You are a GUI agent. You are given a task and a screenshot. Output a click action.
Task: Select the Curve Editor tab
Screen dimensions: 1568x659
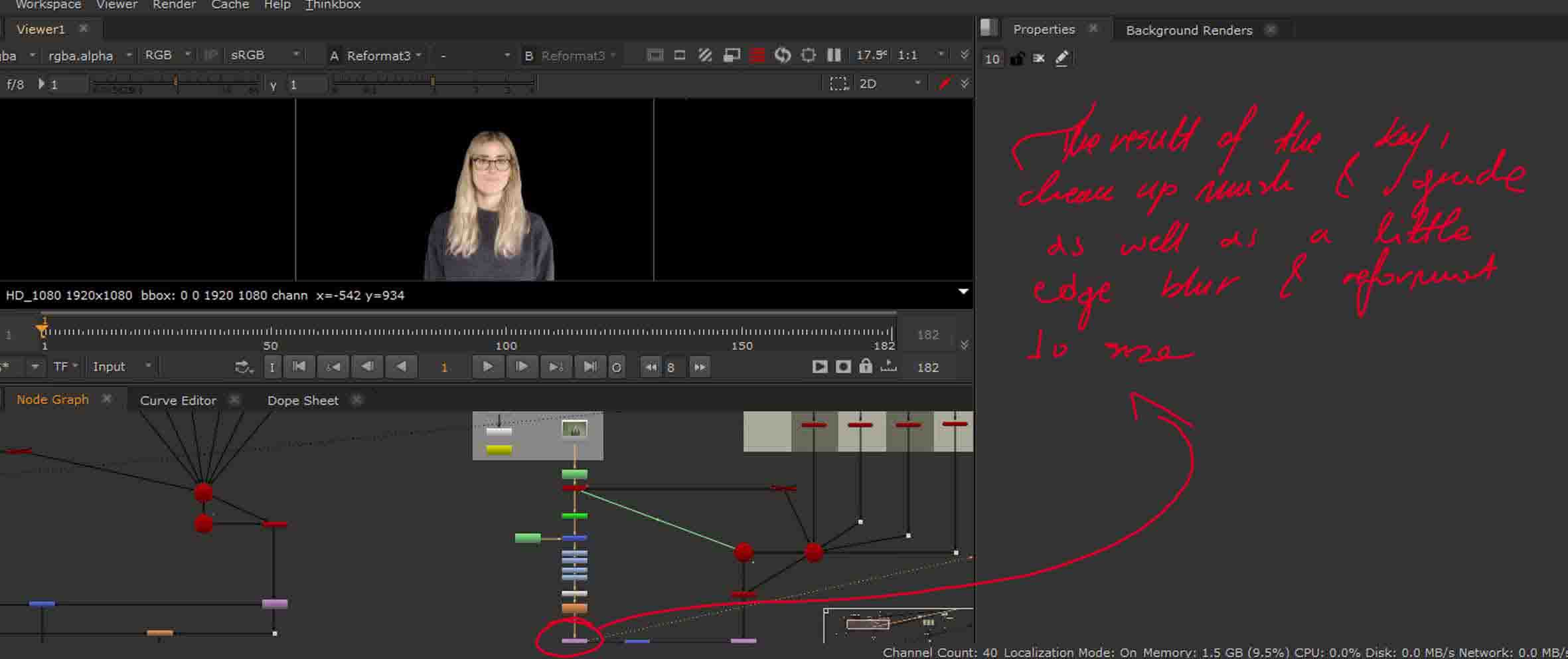click(178, 401)
